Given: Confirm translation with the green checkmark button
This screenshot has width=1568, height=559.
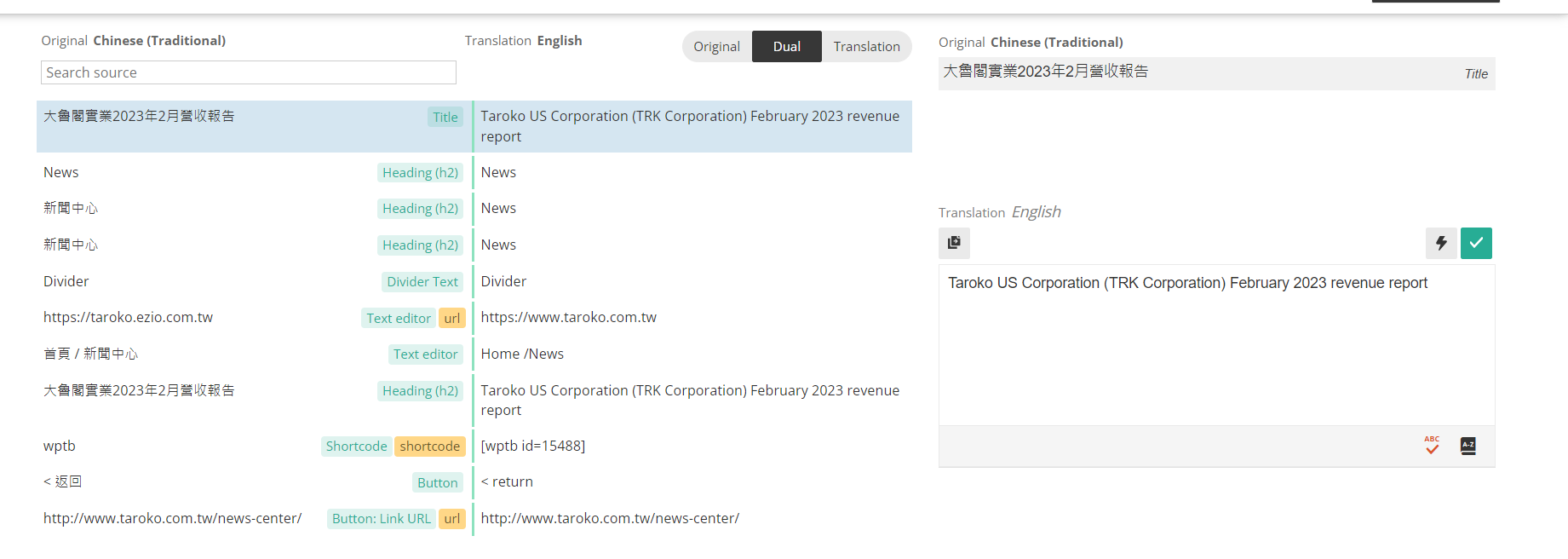Looking at the screenshot, I should [1476, 243].
